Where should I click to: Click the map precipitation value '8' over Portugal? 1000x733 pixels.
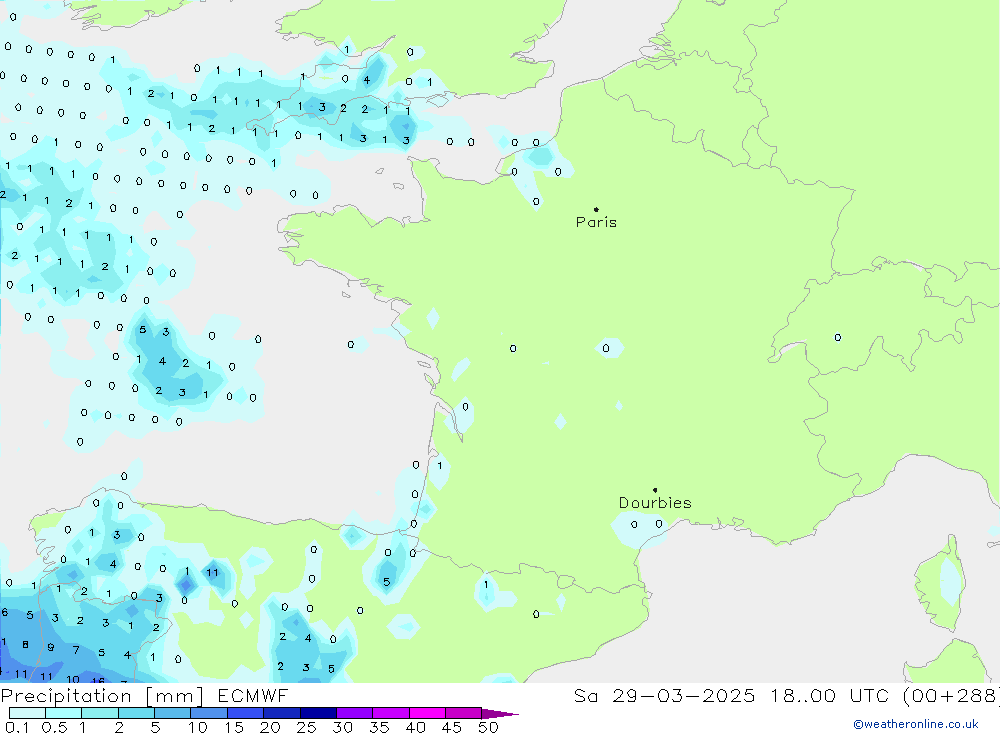click(26, 644)
